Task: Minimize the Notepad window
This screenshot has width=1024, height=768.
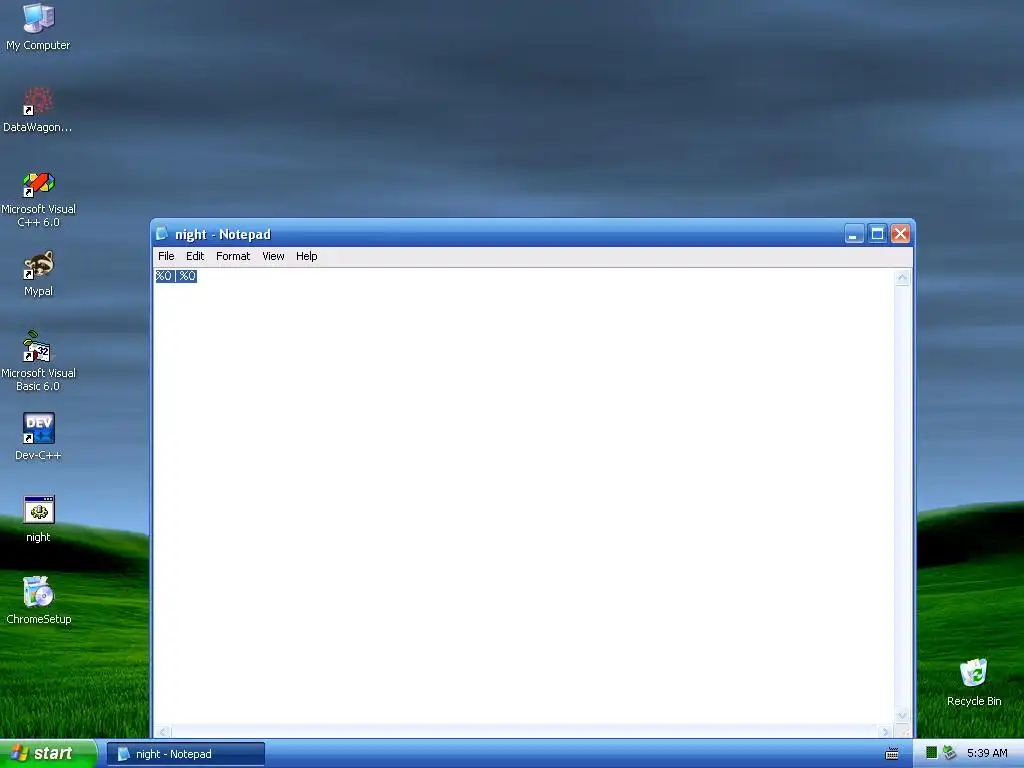Action: pyautogui.click(x=854, y=234)
